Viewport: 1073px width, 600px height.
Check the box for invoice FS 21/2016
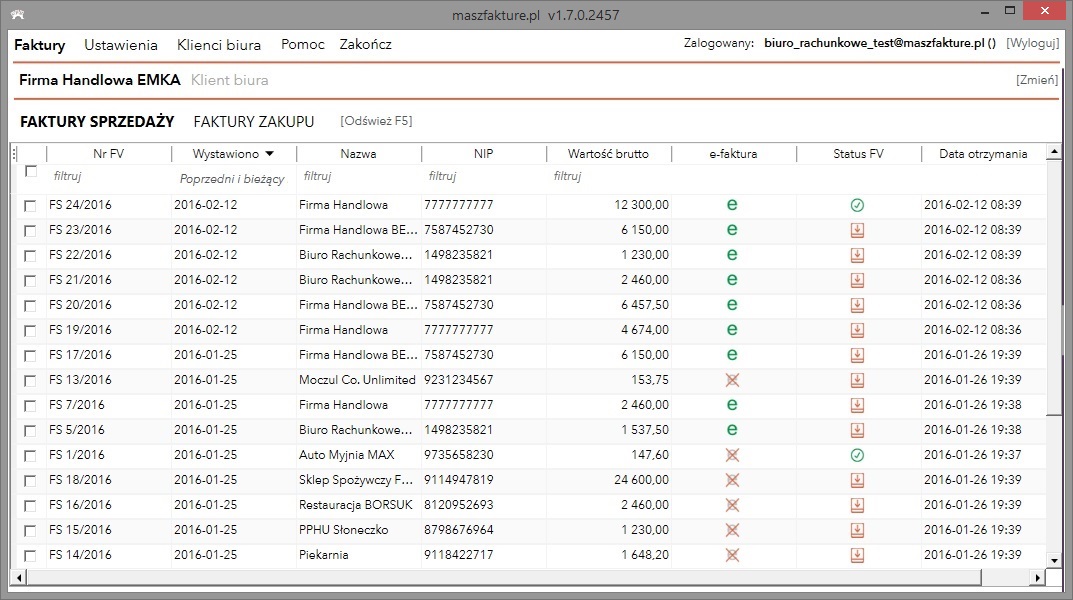click(30, 281)
